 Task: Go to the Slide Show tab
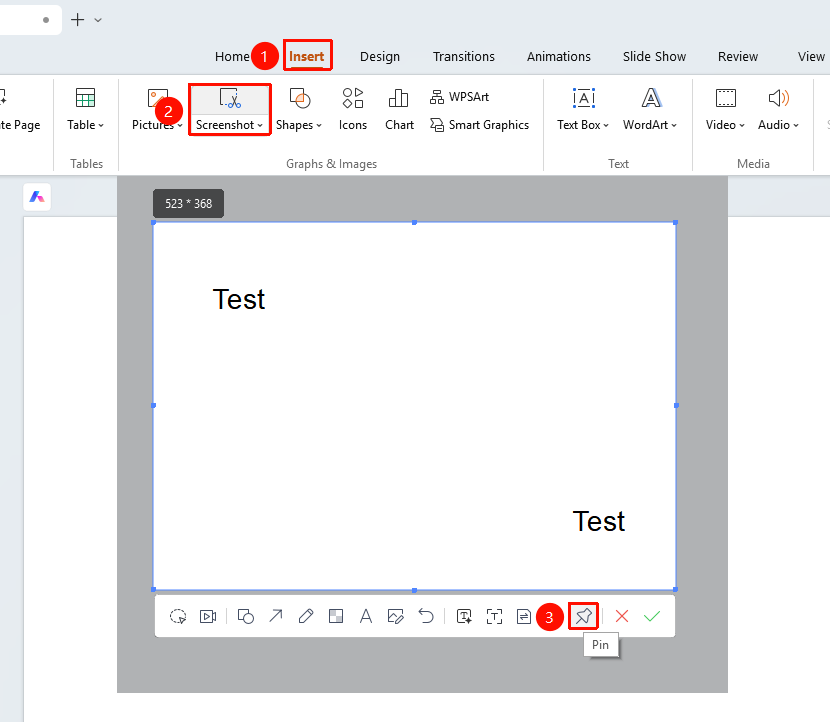pos(654,57)
